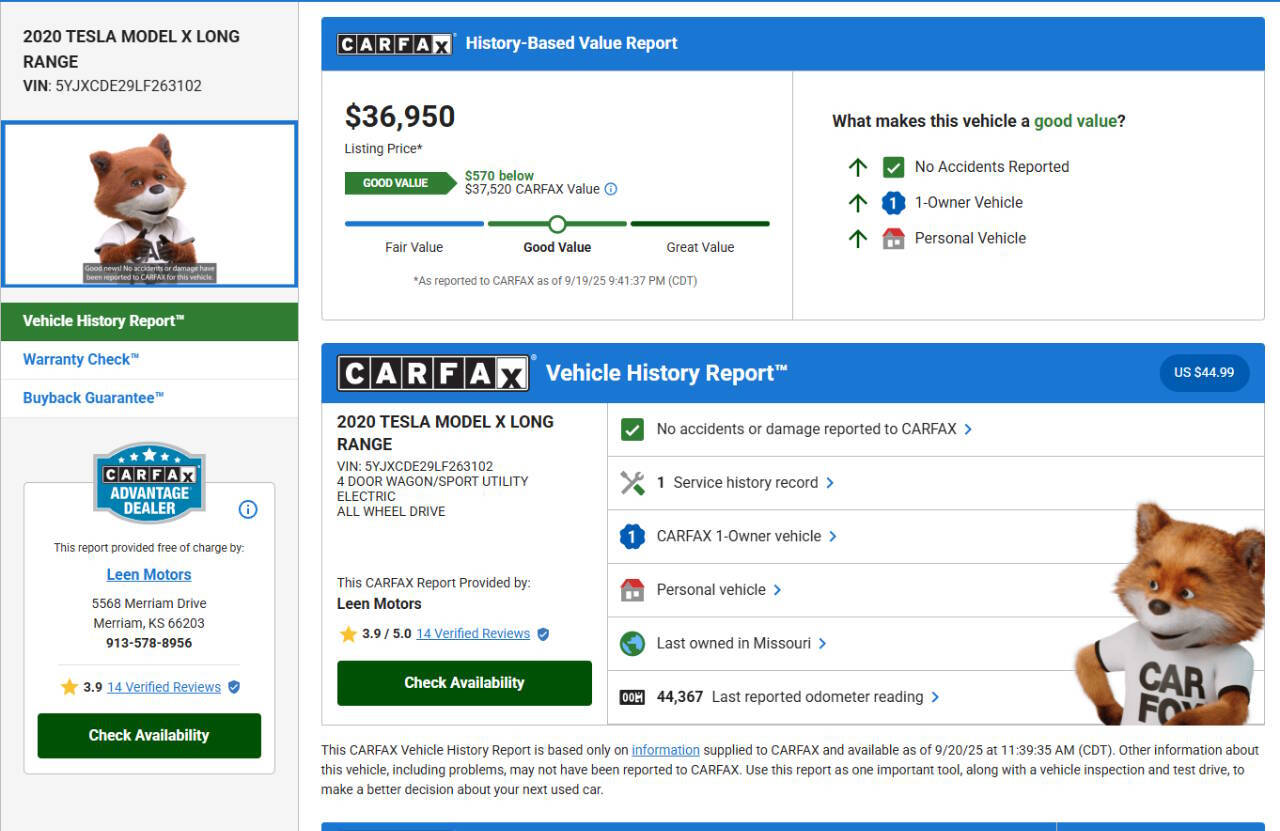Viewport: 1280px width, 831px height.
Task: Click the Fair Value segment of the meter
Action: pyautogui.click(x=414, y=224)
